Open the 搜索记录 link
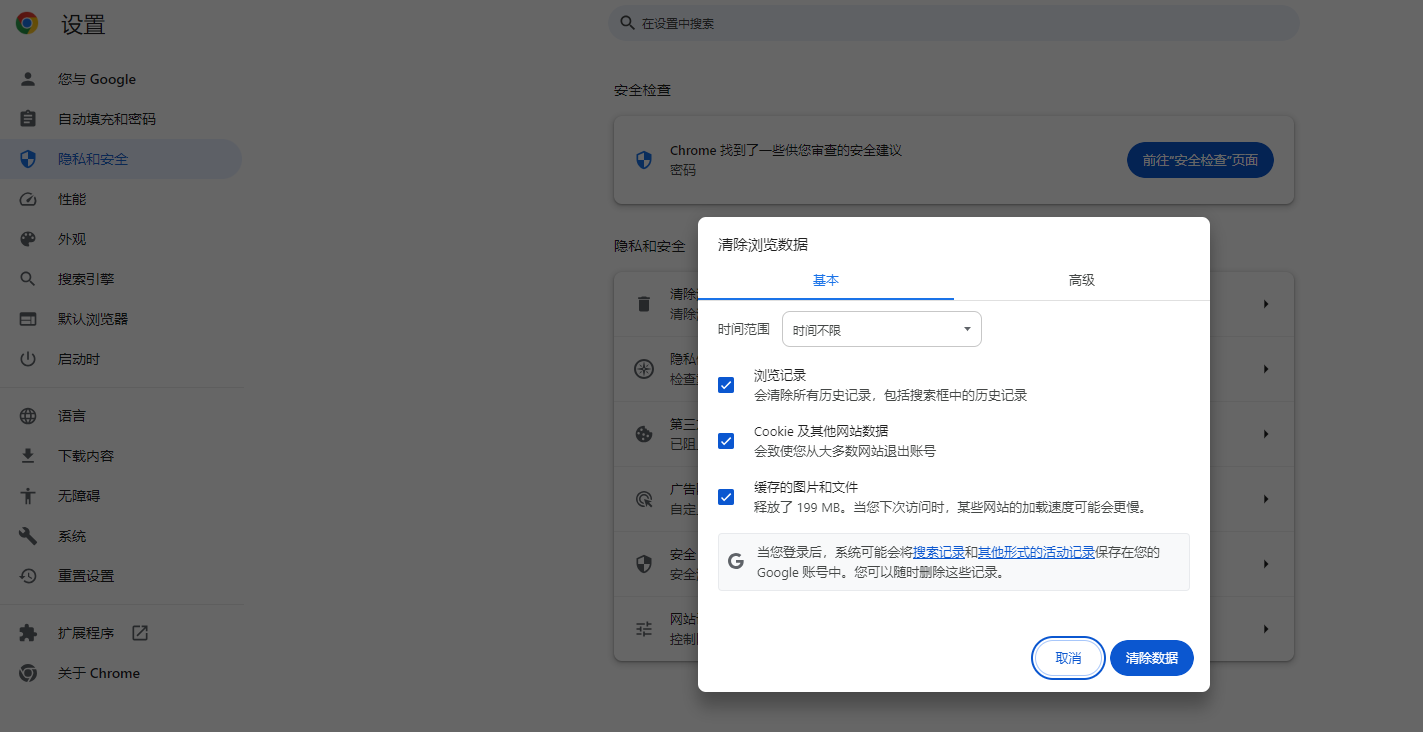Image resolution: width=1423 pixels, height=732 pixels. pos(938,551)
